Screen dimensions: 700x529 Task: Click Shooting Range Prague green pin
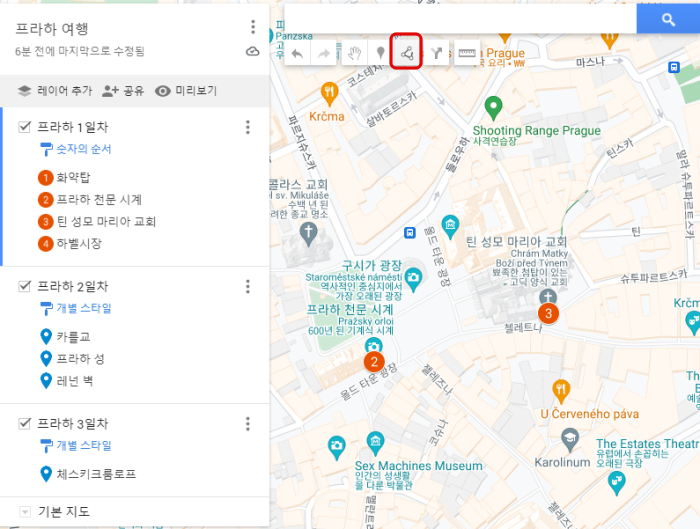click(493, 108)
